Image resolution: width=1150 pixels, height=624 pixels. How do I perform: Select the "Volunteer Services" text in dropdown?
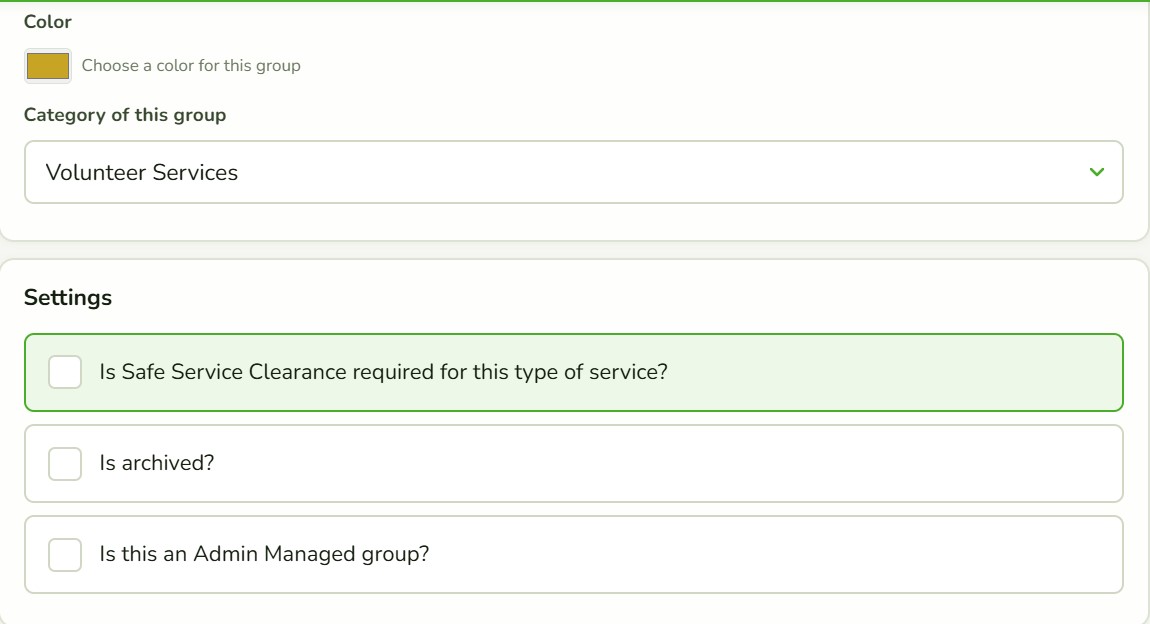pyautogui.click(x=142, y=172)
